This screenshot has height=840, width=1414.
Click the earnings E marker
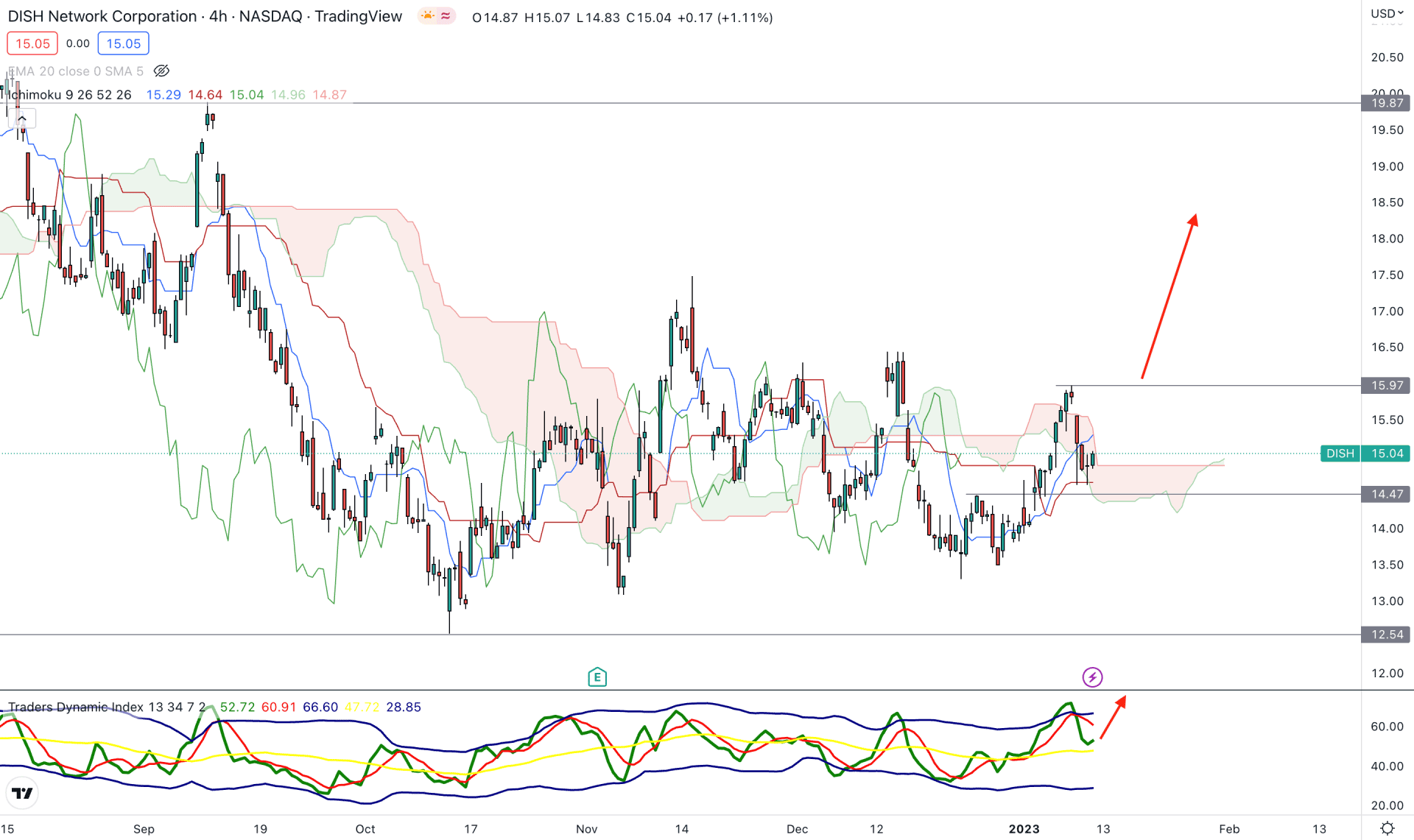click(x=597, y=677)
